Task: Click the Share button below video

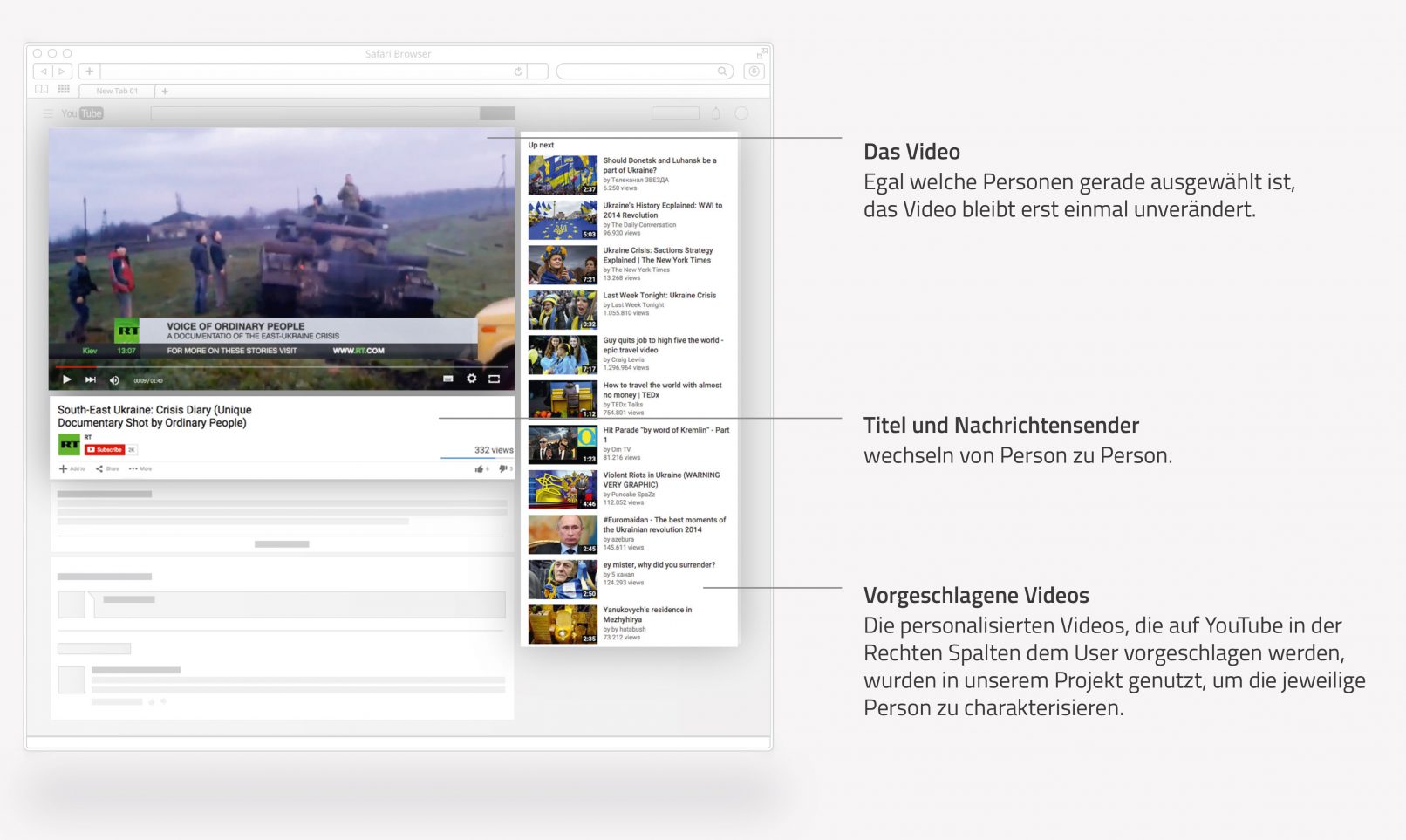Action: point(107,468)
